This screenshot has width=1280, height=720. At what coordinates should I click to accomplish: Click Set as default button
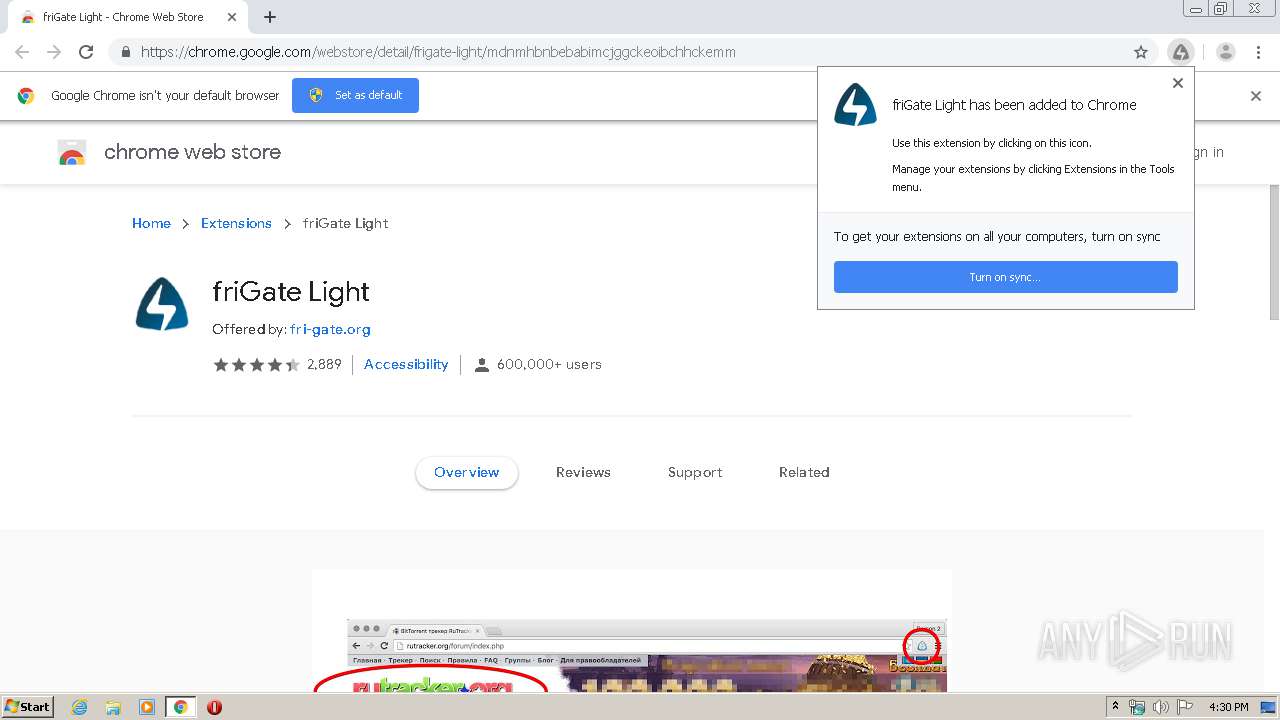coord(355,95)
